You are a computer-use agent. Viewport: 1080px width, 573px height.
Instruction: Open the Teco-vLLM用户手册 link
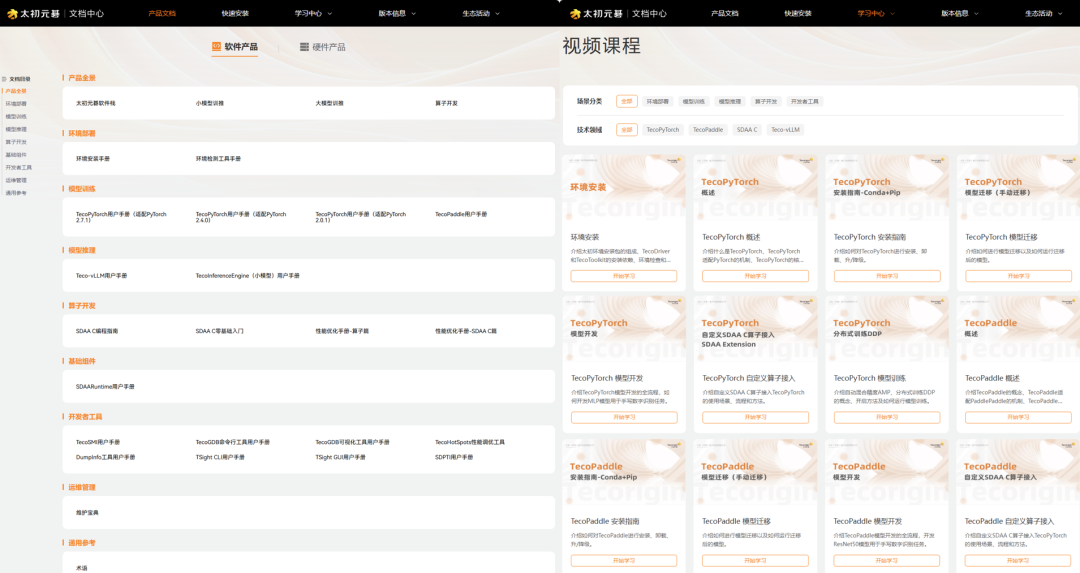tap(101, 275)
